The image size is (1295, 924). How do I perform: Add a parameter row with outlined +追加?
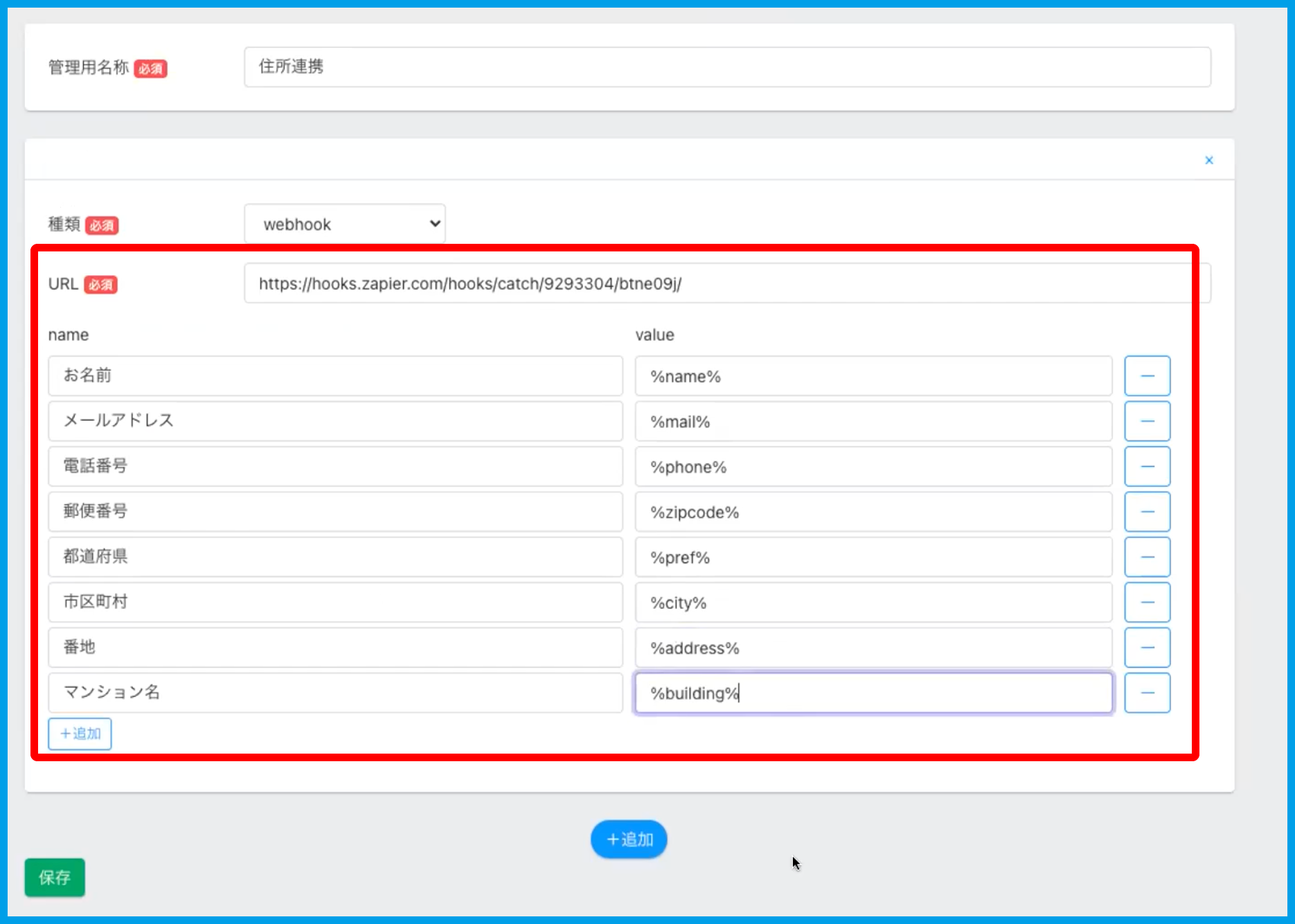[80, 734]
